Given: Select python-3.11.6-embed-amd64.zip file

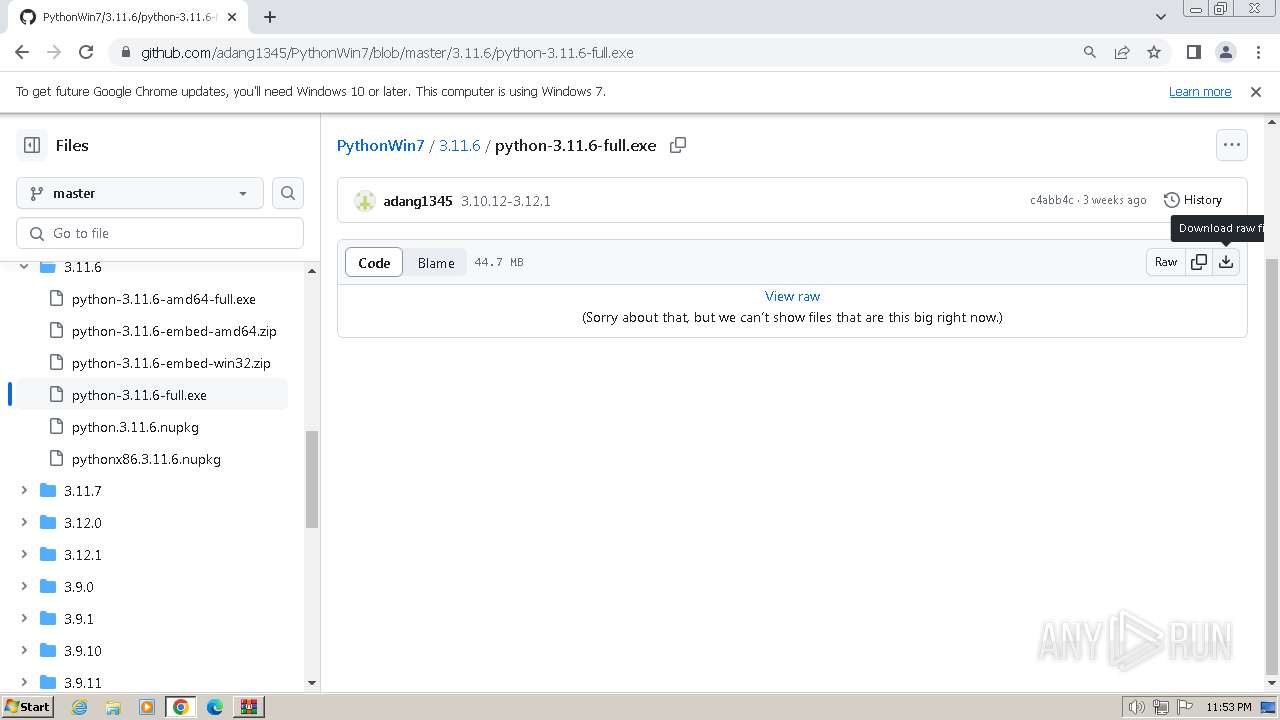Looking at the screenshot, I should (x=174, y=331).
